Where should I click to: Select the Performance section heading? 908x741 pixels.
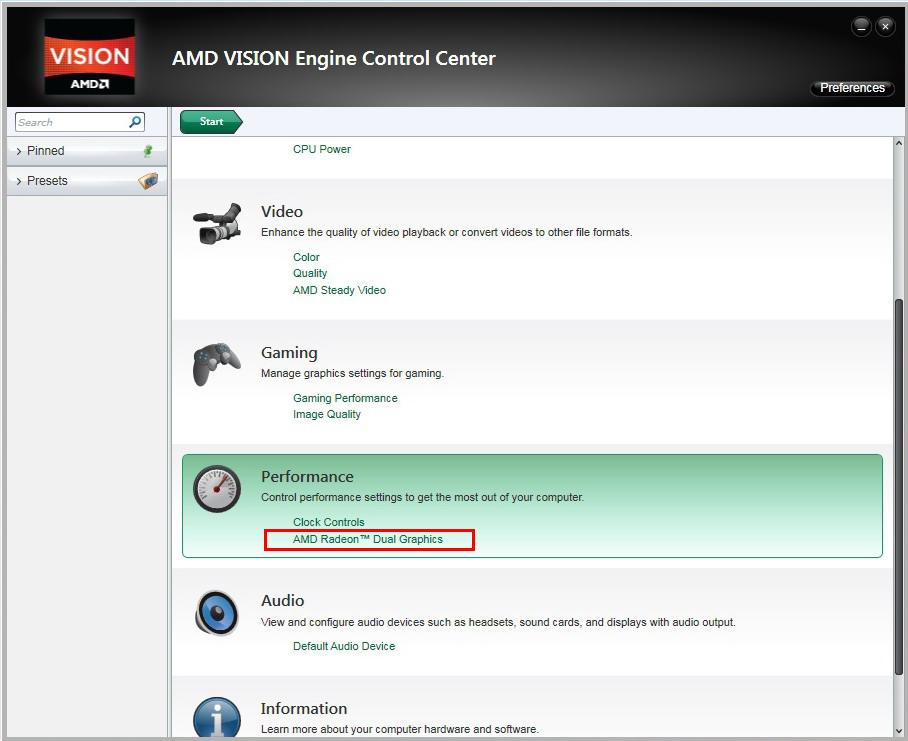point(307,476)
